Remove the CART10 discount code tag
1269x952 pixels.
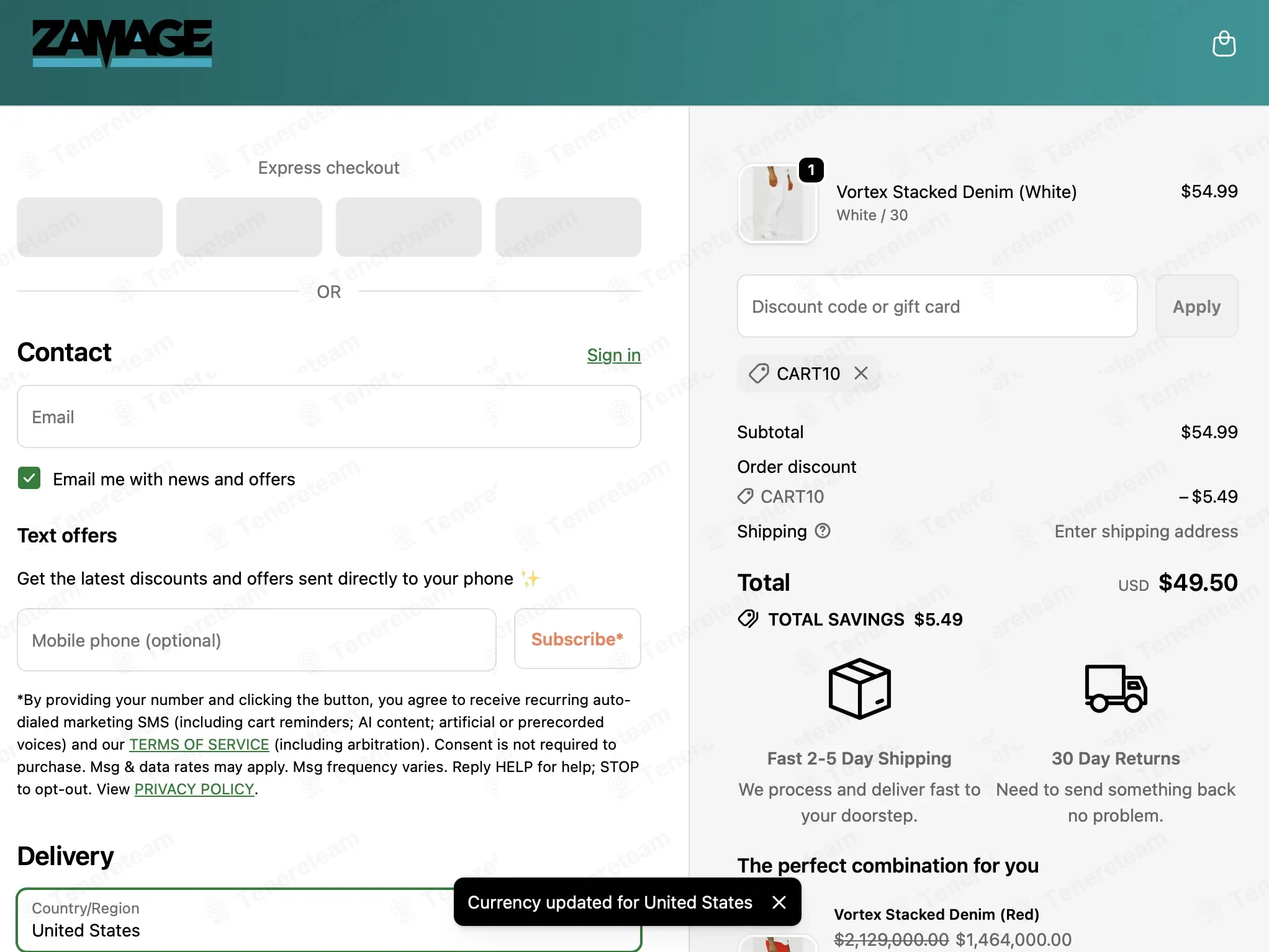(860, 373)
